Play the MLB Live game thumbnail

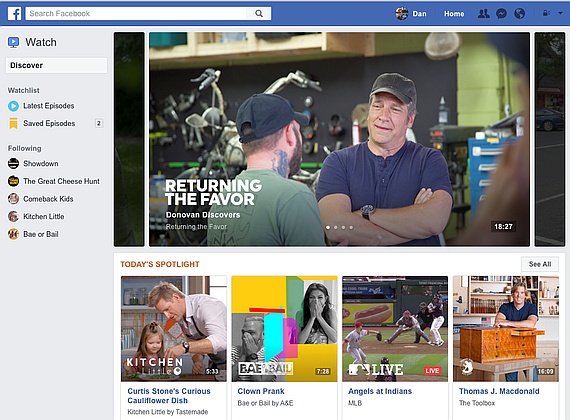pyautogui.click(x=395, y=329)
